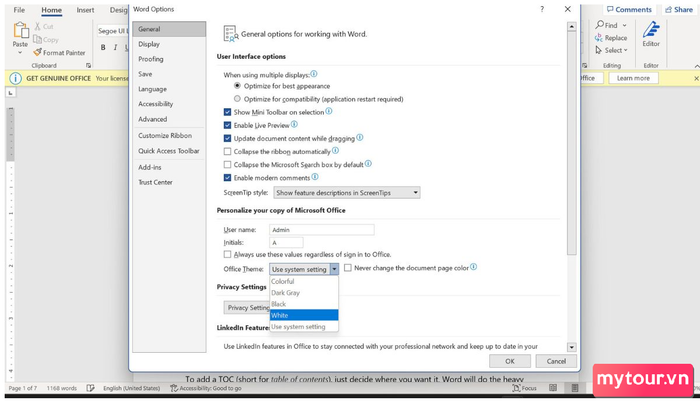This screenshot has height=405, width=700.
Task: Click info icon beside Update document content
Action: coord(360,138)
